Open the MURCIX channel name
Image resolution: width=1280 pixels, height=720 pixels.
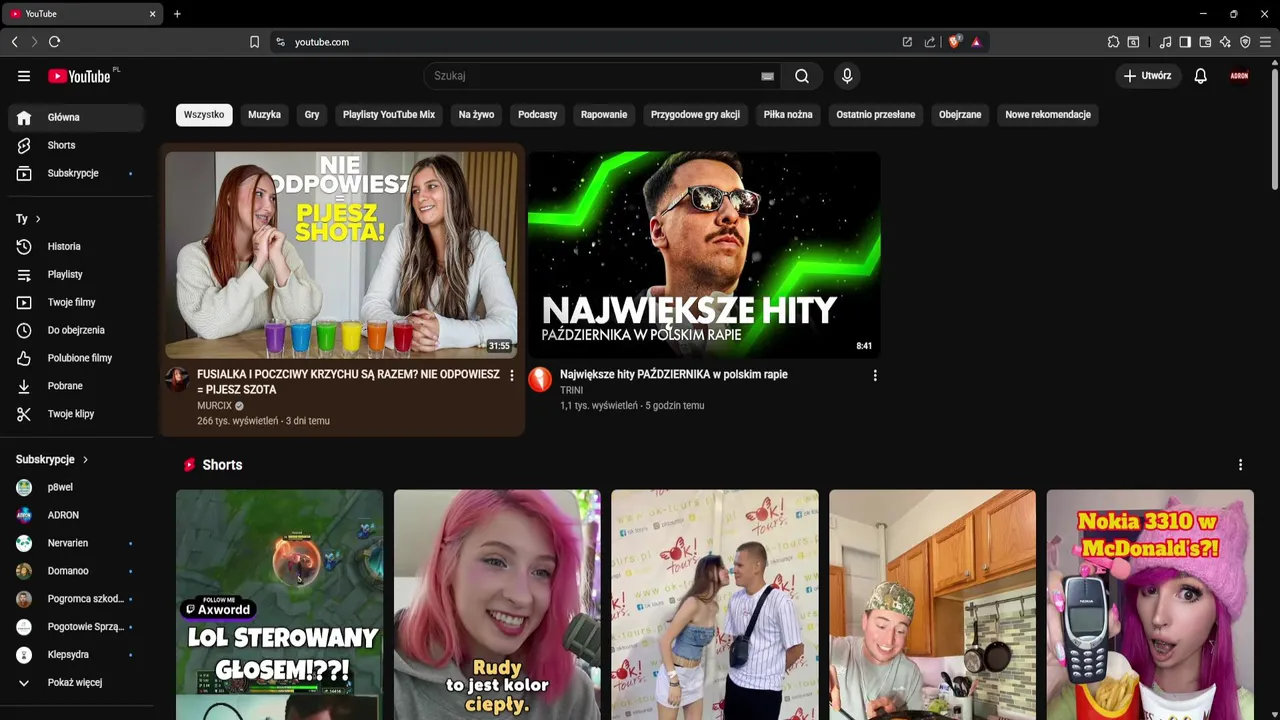click(214, 406)
